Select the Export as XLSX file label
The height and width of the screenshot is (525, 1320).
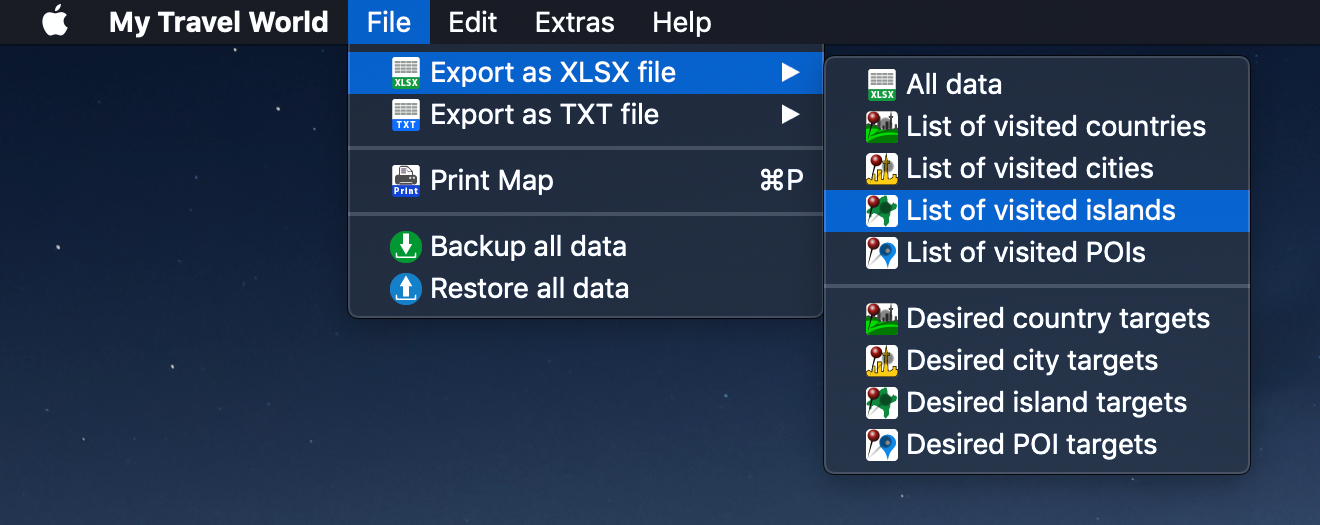pyautogui.click(x=553, y=73)
